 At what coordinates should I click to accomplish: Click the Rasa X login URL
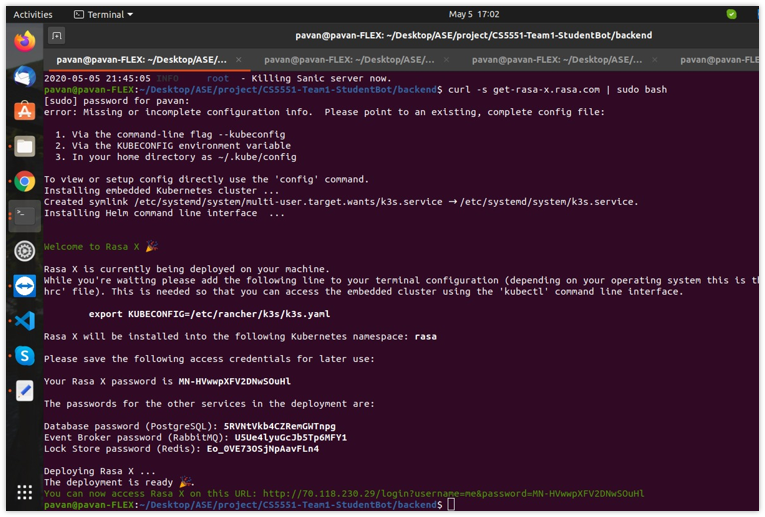[x=453, y=494]
